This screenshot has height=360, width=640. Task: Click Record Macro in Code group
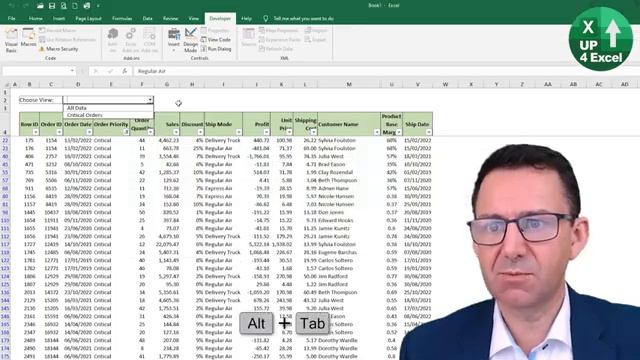pos(58,31)
